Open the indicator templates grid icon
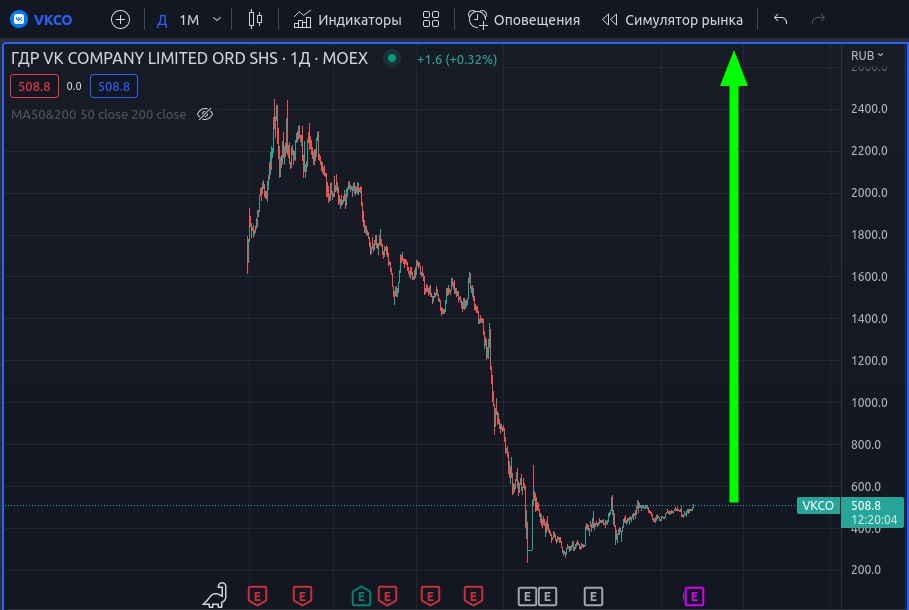The width and height of the screenshot is (909, 610). pyautogui.click(x=431, y=20)
